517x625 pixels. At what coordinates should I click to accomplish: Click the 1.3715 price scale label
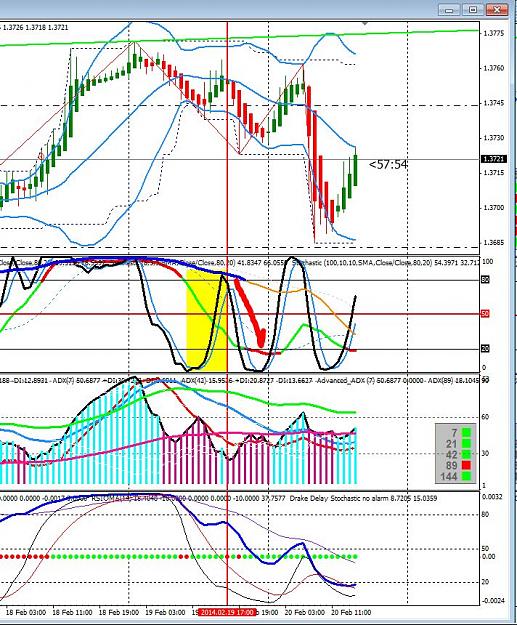(x=493, y=173)
